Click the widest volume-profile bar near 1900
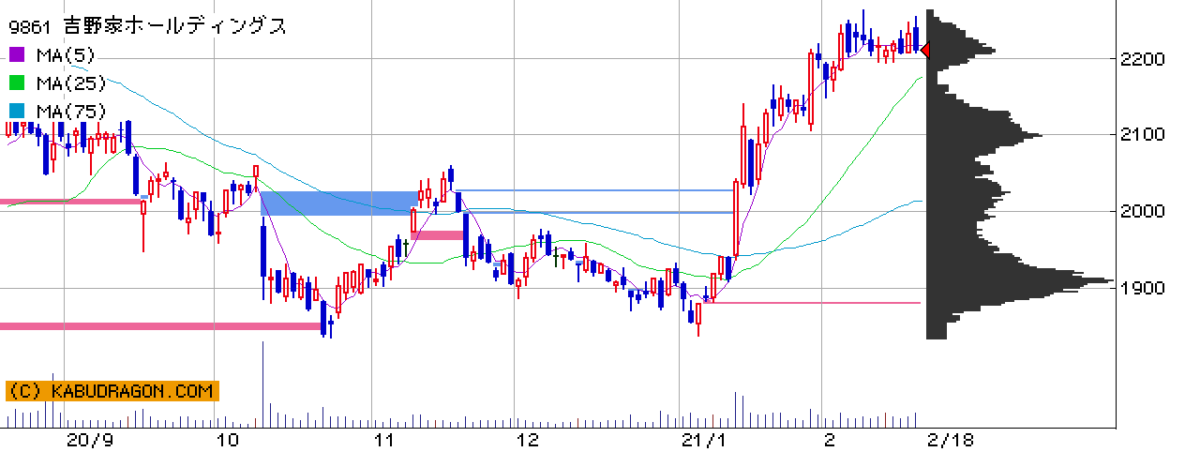 tap(1019, 281)
